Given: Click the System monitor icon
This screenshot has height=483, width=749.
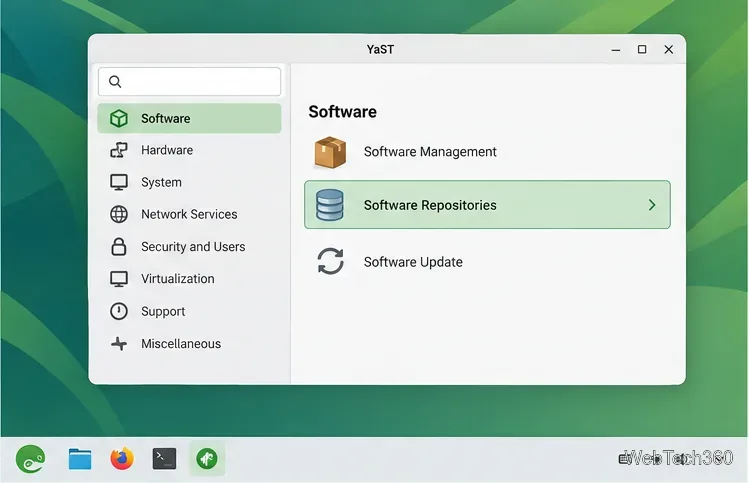Looking at the screenshot, I should pos(118,182).
